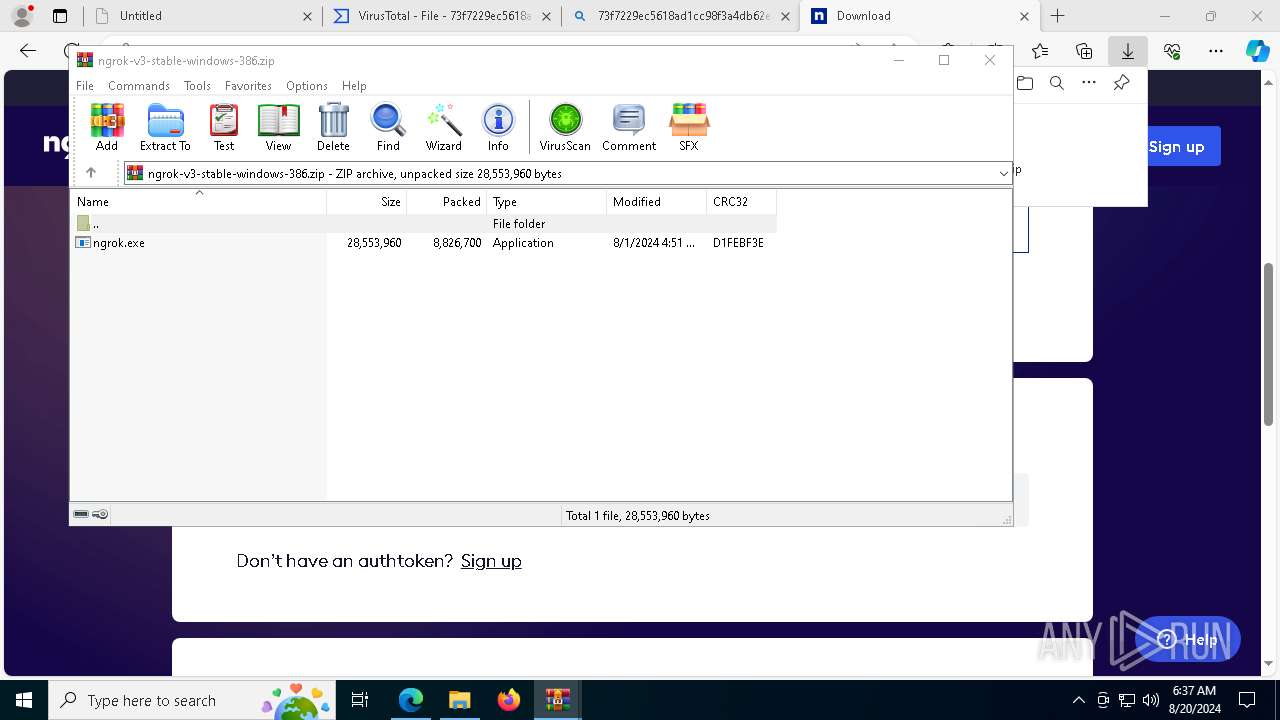The image size is (1280, 720).
Task: Expand the archive path dropdown
Action: pos(1003,174)
